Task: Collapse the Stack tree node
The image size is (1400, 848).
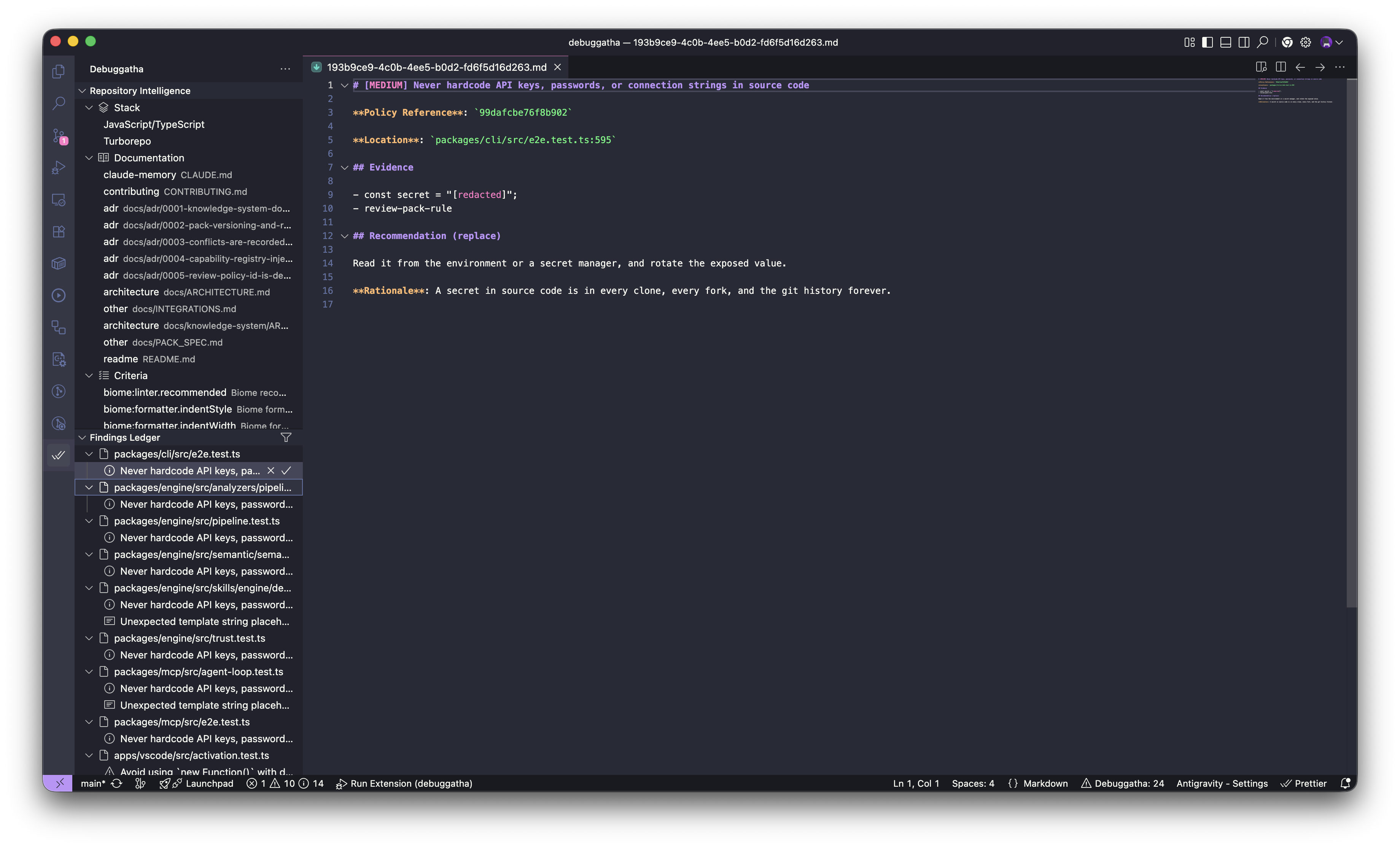Action: [89, 107]
